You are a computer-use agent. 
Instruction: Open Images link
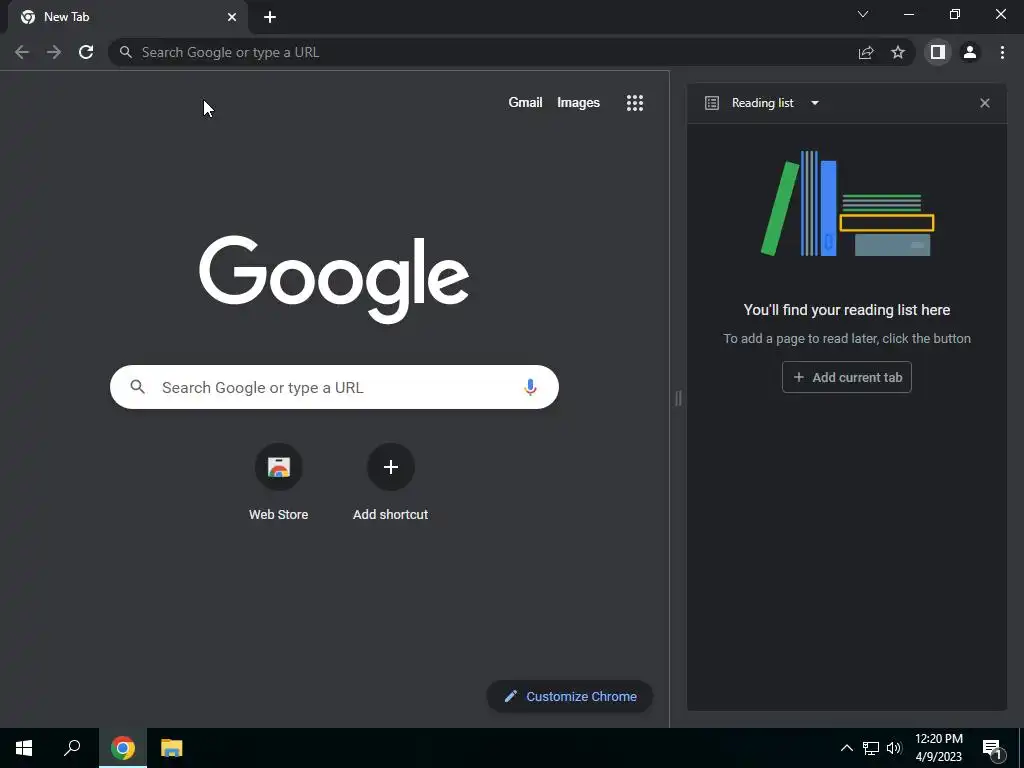pyautogui.click(x=578, y=103)
